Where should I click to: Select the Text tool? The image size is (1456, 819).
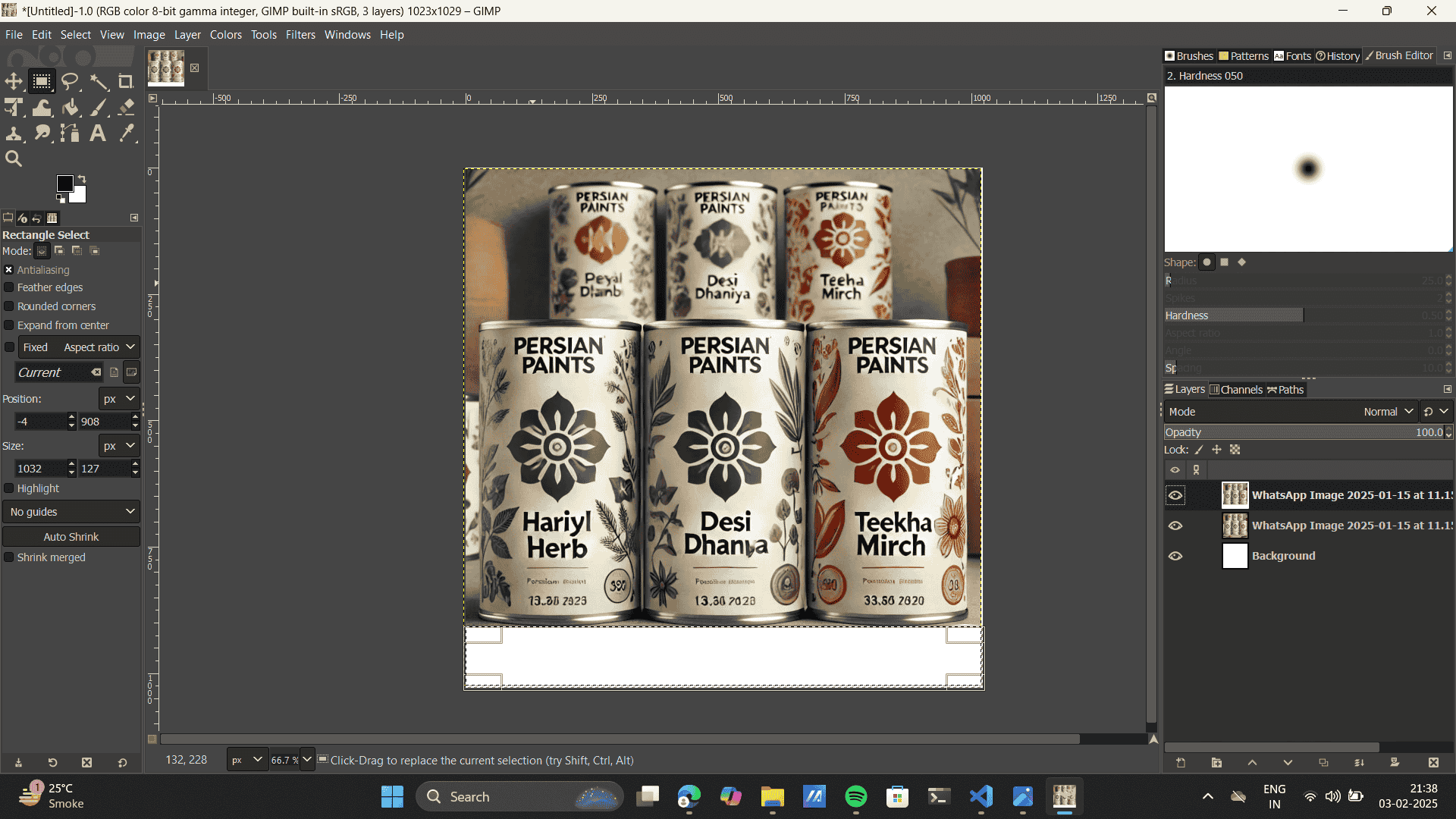click(x=99, y=133)
